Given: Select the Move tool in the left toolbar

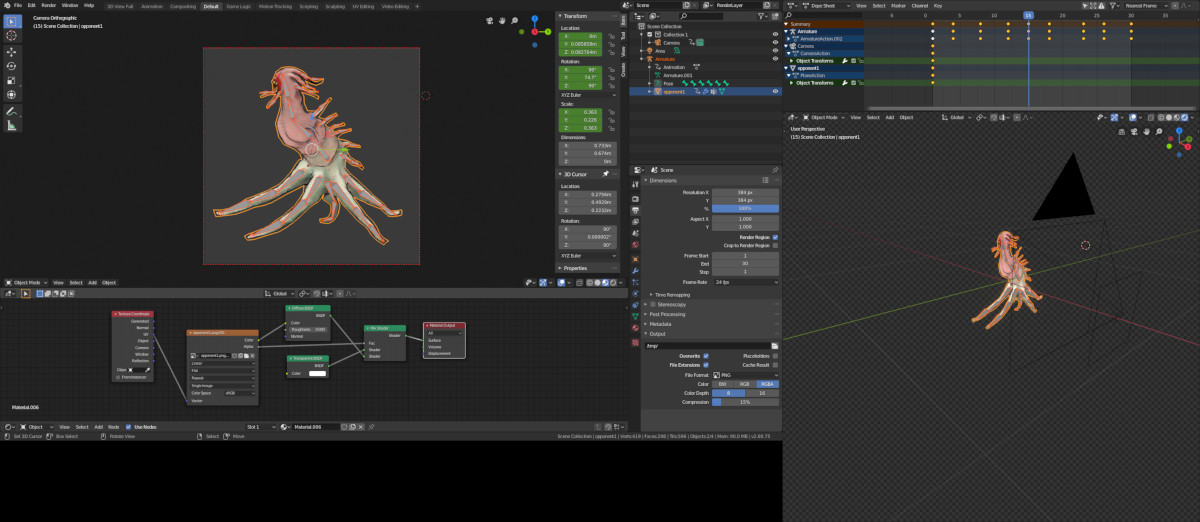Looking at the screenshot, I should (12, 51).
